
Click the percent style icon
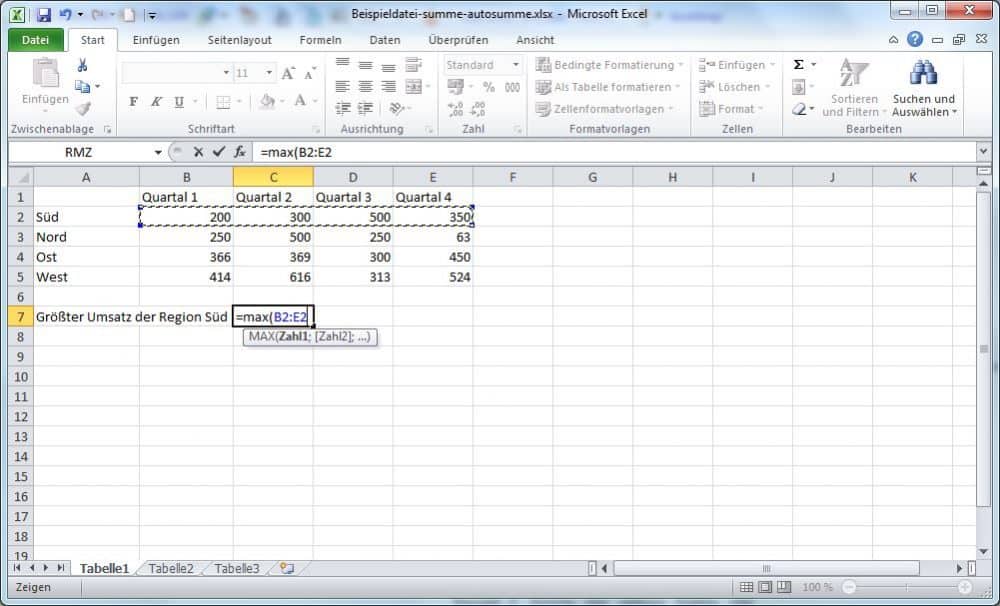coord(489,87)
